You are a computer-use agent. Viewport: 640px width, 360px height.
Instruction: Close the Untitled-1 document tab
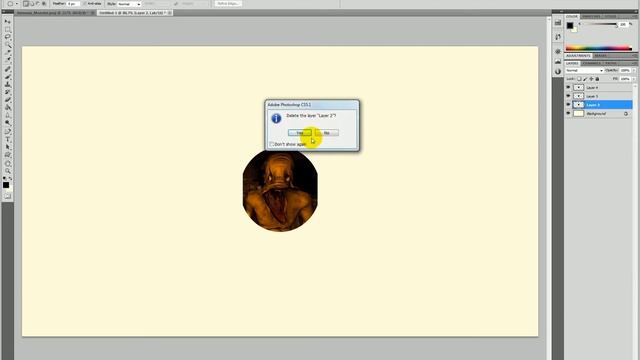pyautogui.click(x=170, y=13)
